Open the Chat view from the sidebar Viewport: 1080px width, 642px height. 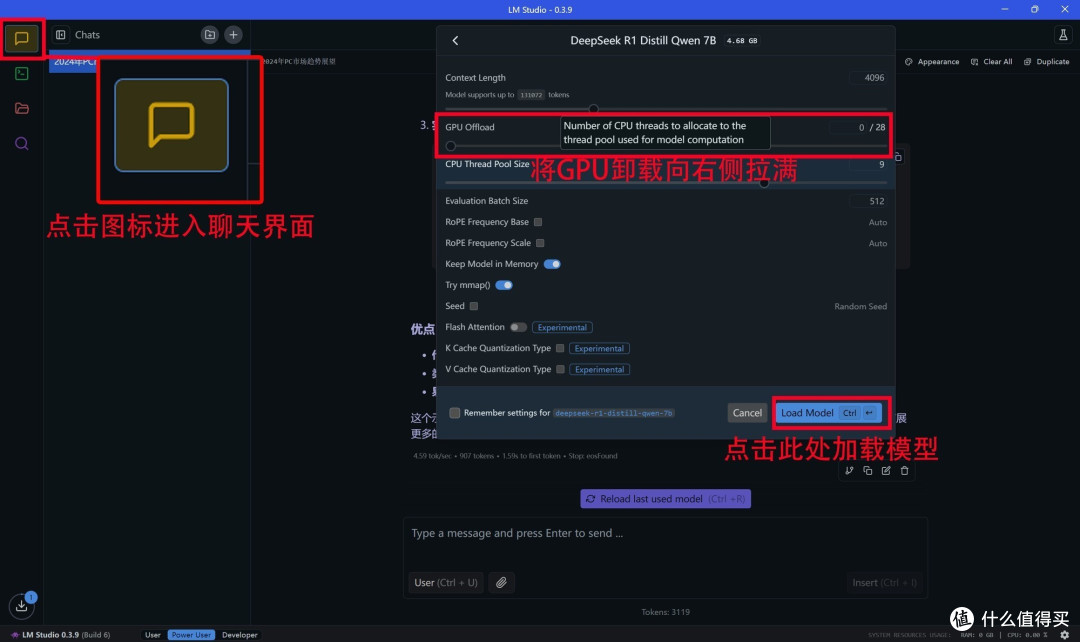[x=21, y=38]
